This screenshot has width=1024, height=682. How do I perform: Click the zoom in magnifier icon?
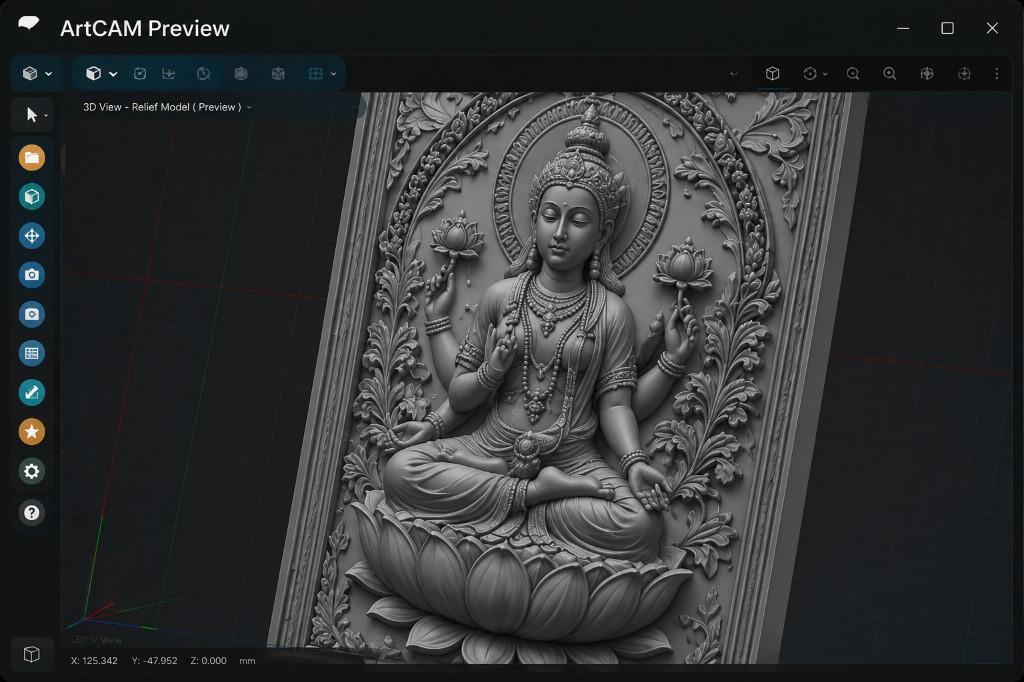click(889, 74)
